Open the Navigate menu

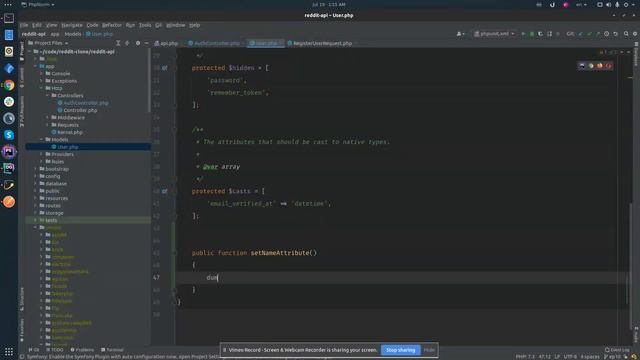tap(72, 25)
